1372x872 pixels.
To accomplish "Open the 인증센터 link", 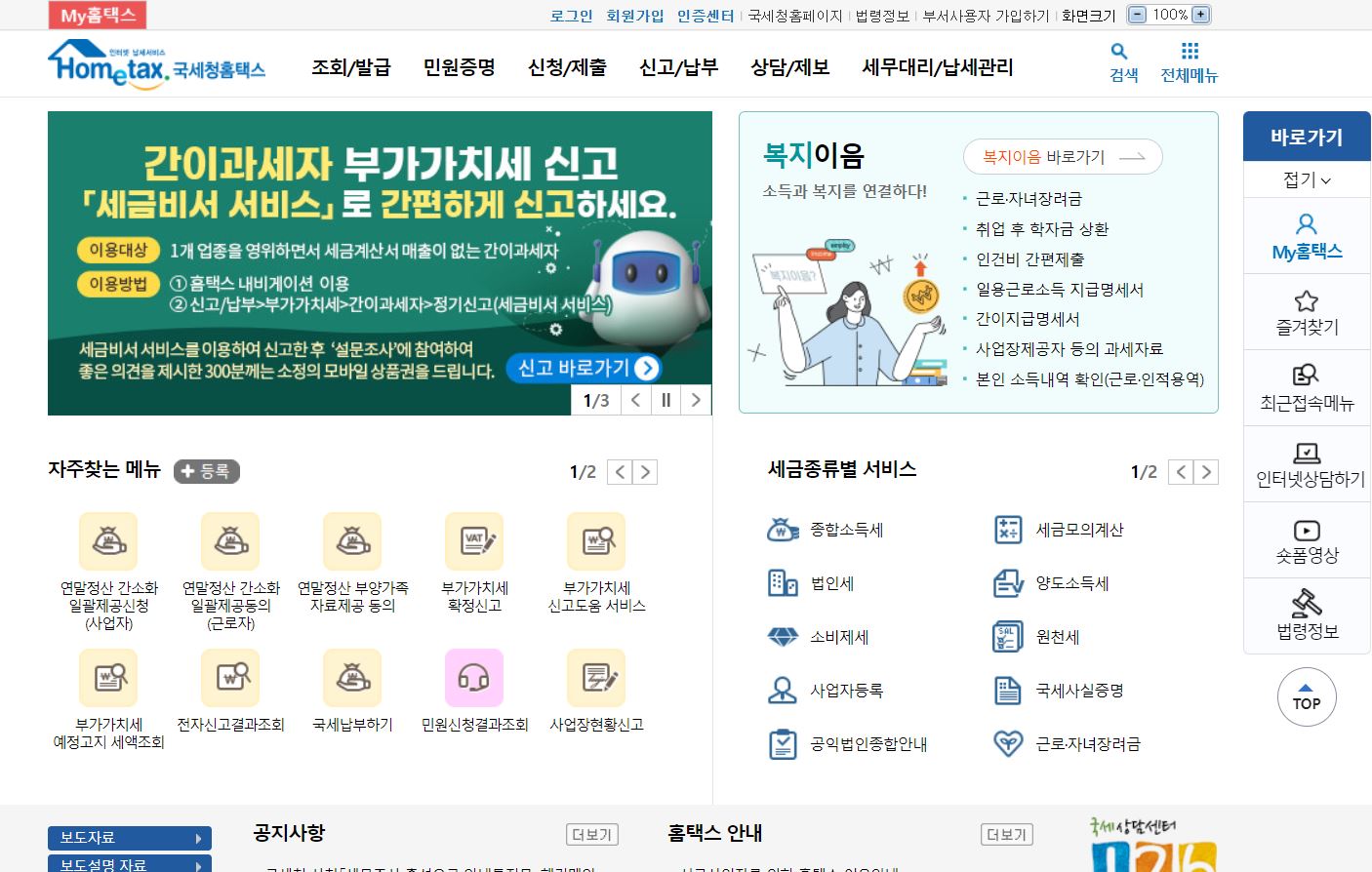I will click(706, 16).
